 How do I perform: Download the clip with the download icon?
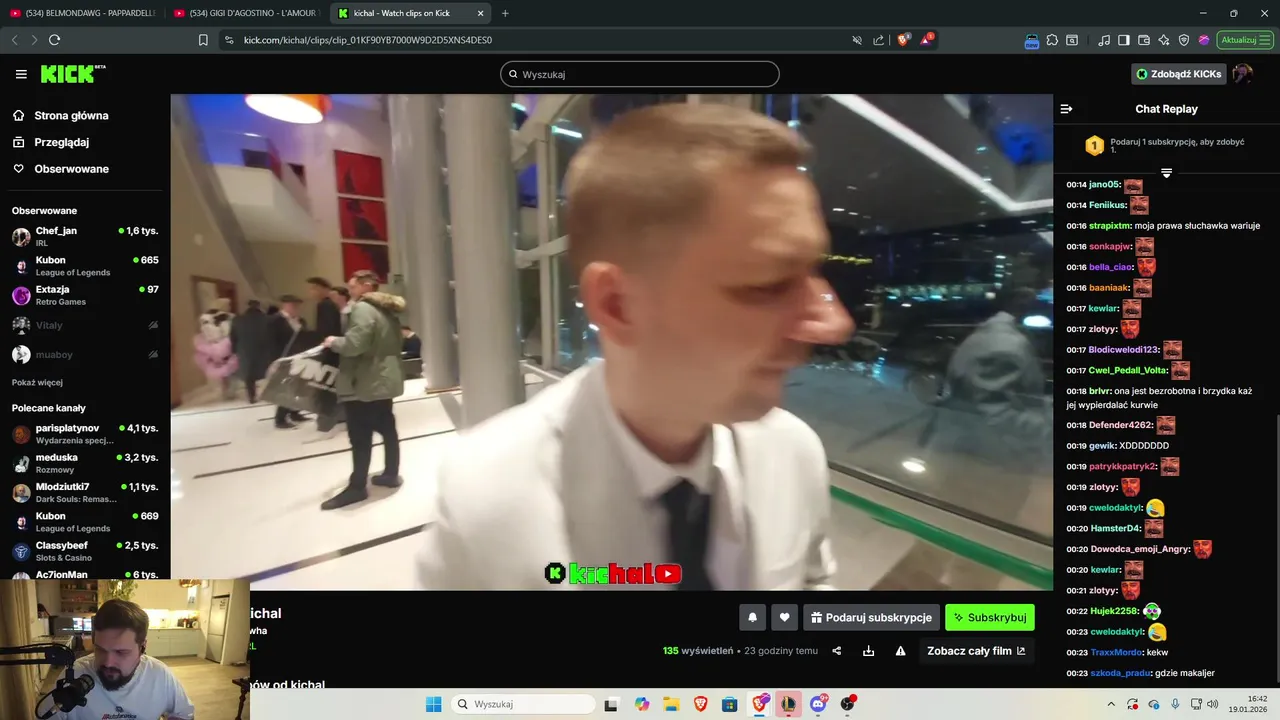[x=869, y=651]
